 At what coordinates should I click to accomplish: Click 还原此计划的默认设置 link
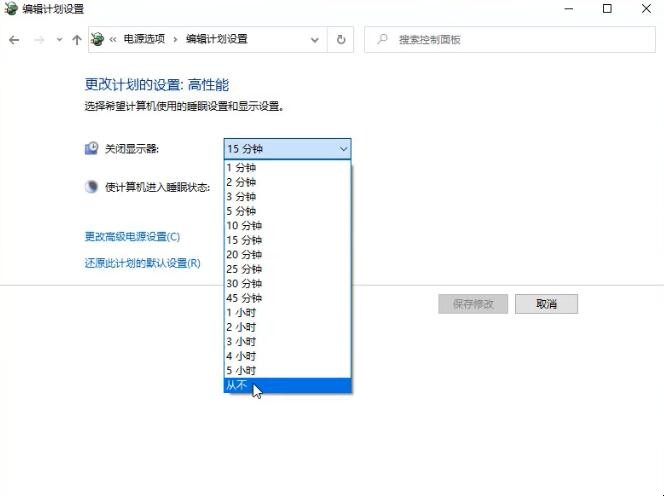tap(142, 263)
